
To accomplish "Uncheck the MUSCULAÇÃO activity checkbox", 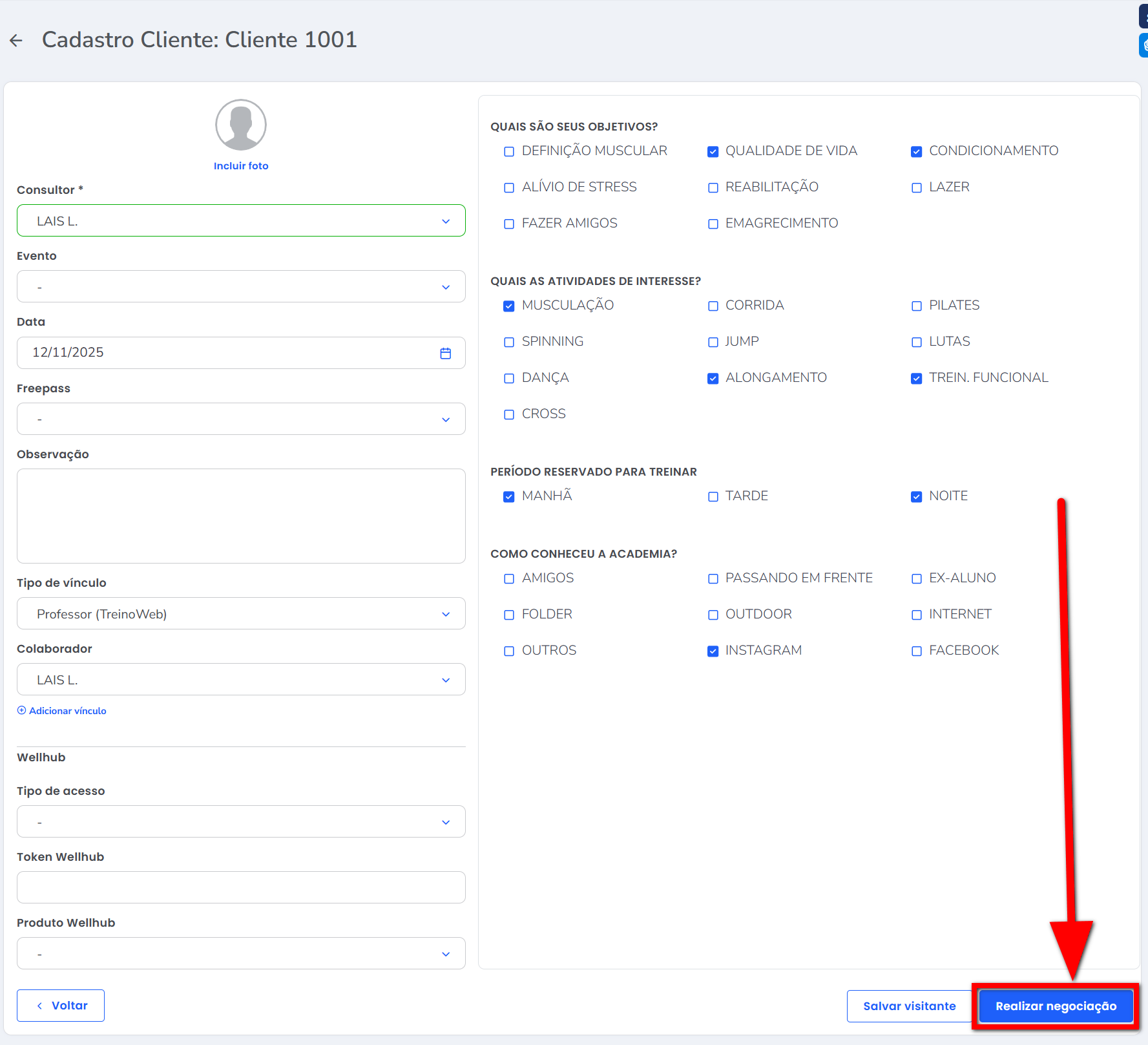I will tap(509, 306).
